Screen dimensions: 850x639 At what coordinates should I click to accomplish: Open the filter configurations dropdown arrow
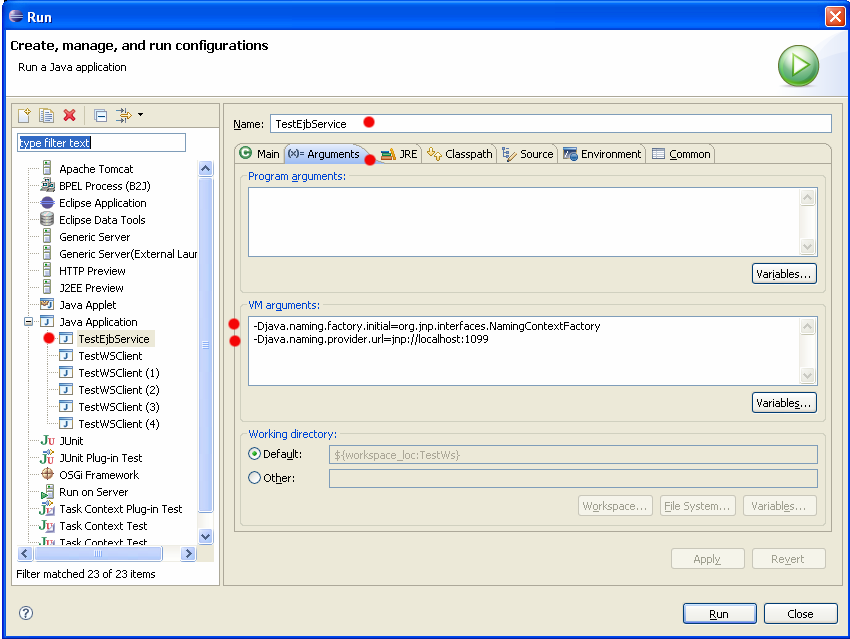(140, 114)
